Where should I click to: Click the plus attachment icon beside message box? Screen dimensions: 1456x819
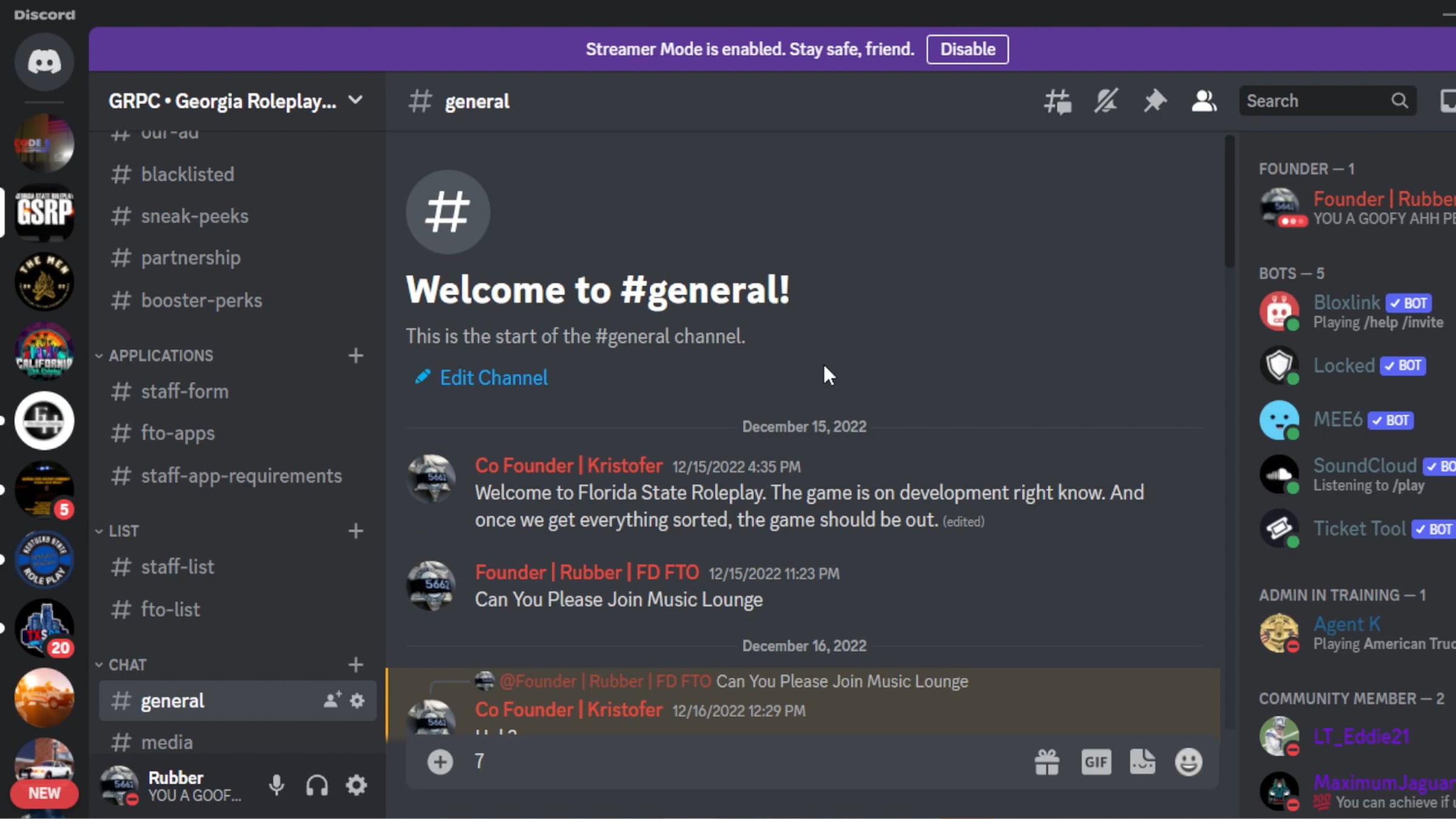coord(440,762)
